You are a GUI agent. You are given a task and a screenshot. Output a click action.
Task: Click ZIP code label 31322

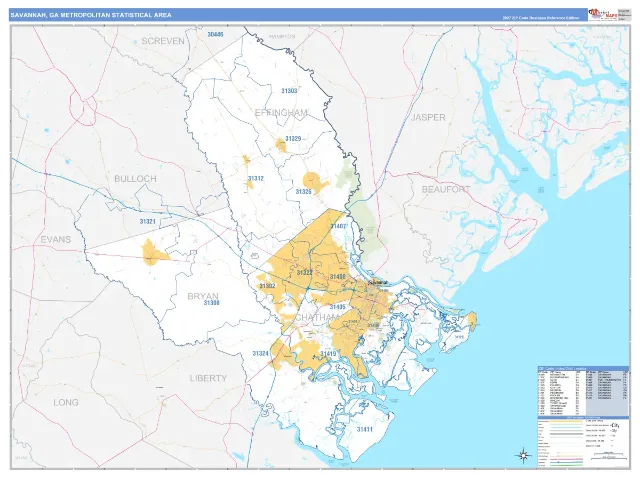point(304,273)
